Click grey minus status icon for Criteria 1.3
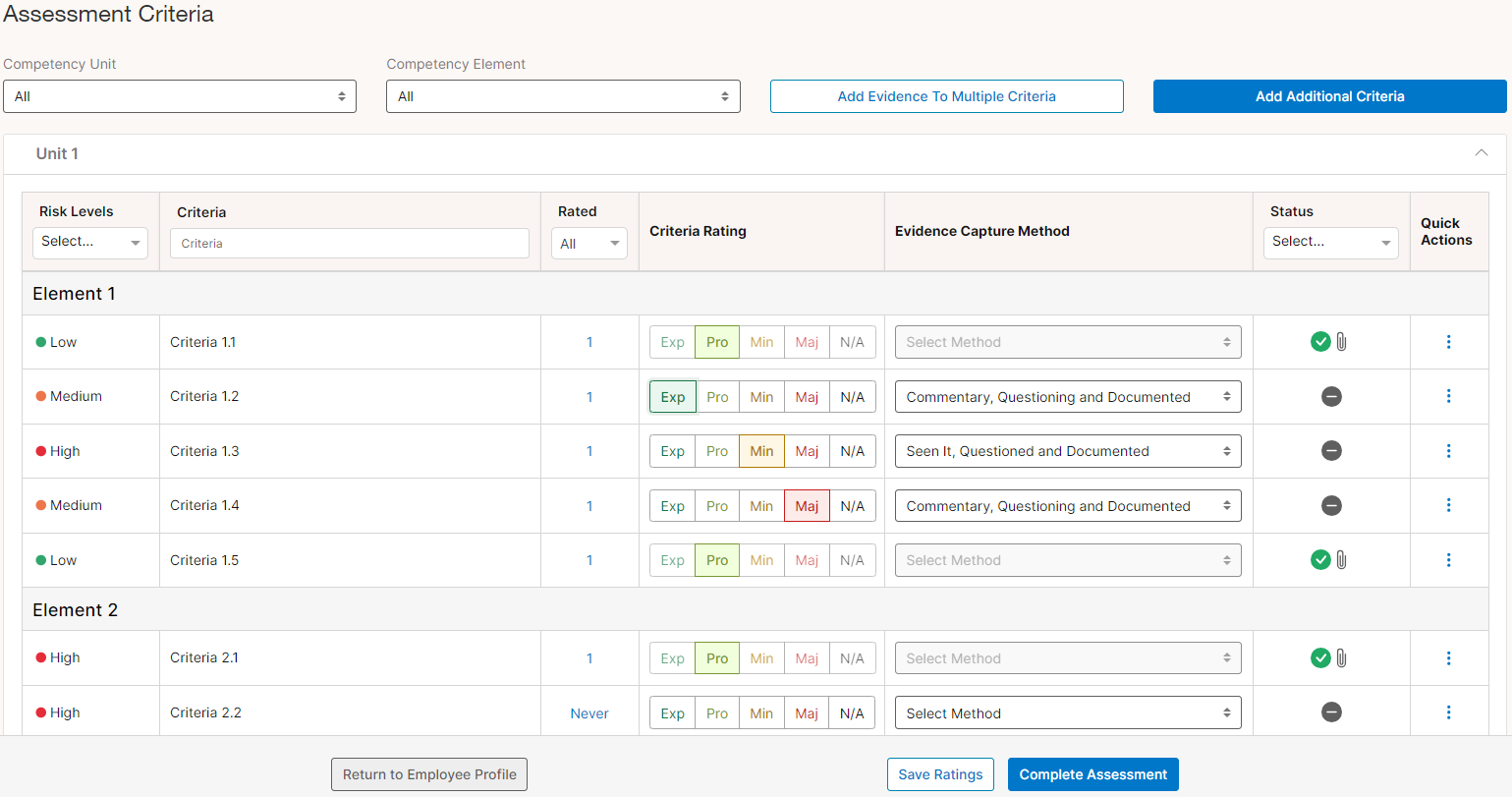 click(1331, 451)
